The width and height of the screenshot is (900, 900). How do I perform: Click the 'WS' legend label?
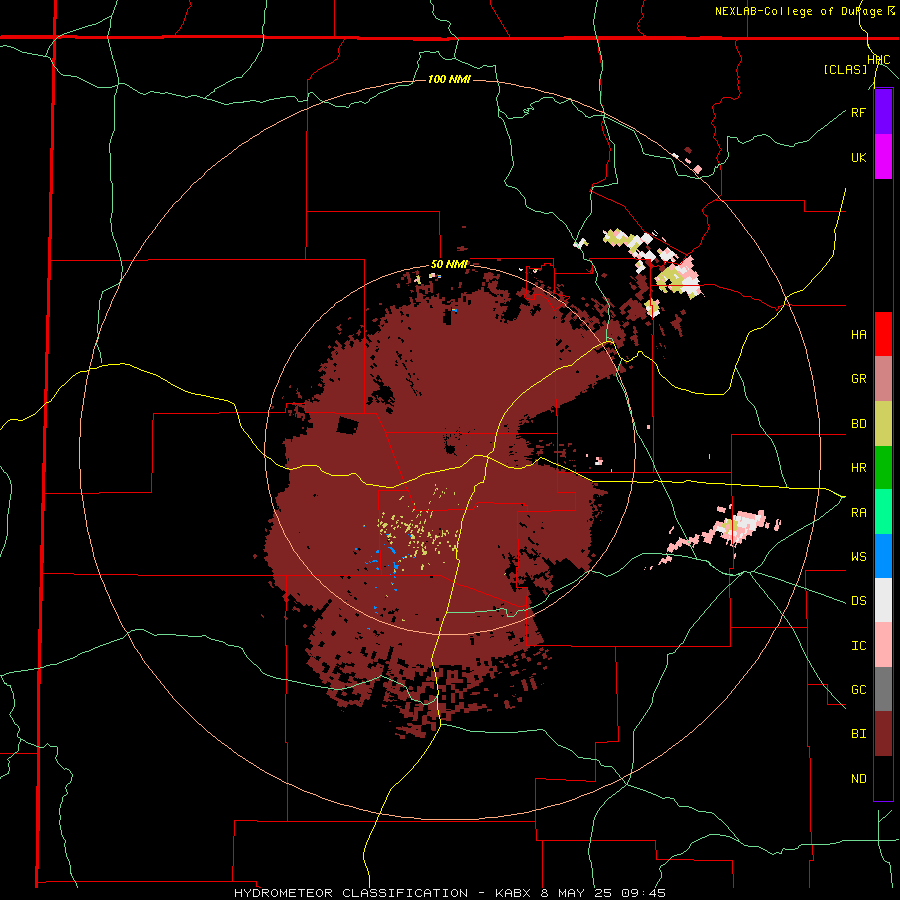858,557
